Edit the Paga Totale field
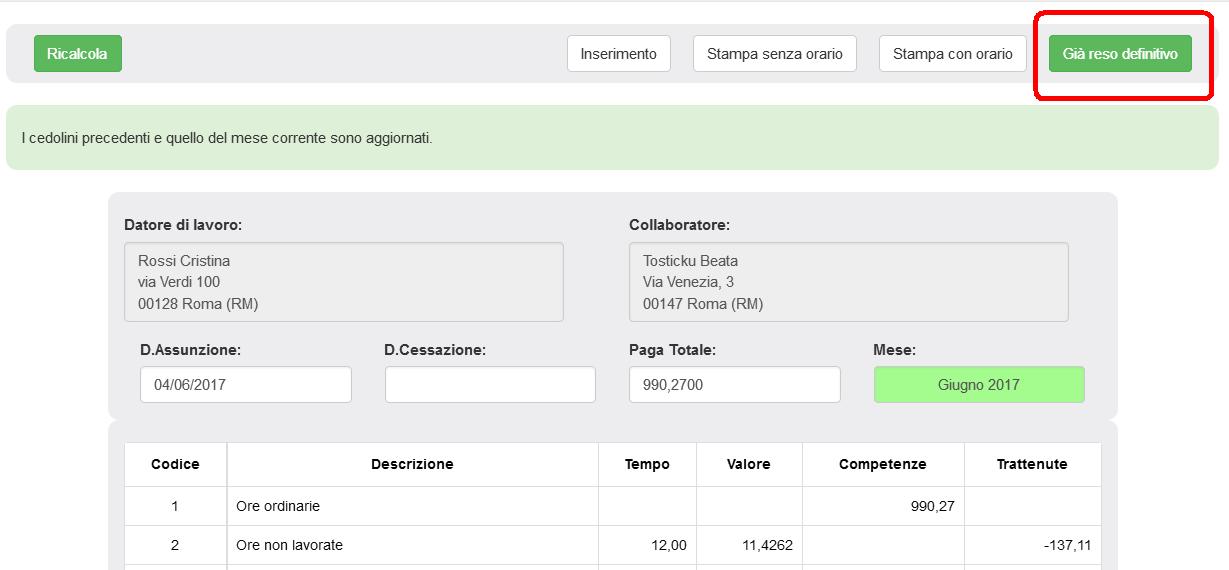The height and width of the screenshot is (570, 1229). coord(734,385)
